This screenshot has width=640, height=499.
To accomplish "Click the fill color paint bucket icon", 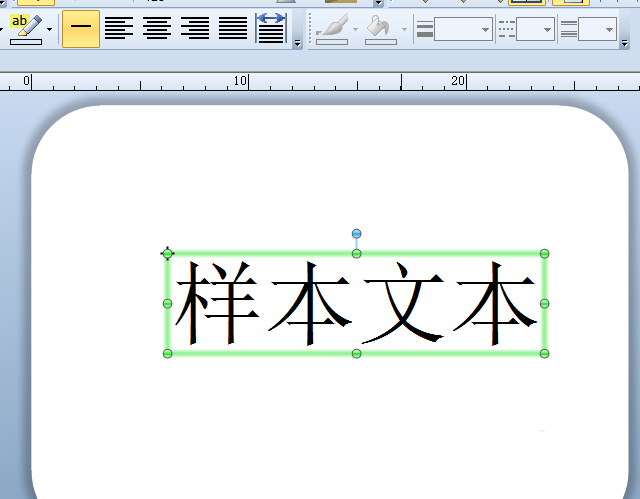I will [x=380, y=29].
